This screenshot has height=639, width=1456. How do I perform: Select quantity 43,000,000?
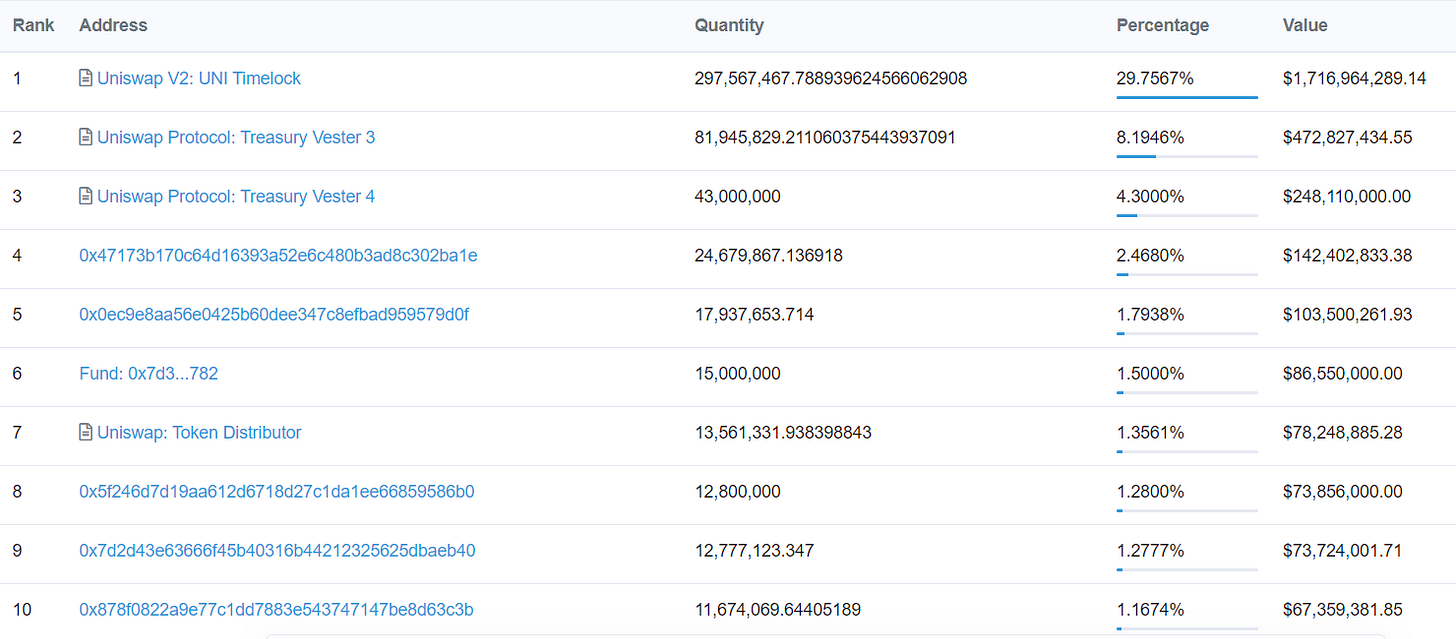(x=738, y=196)
